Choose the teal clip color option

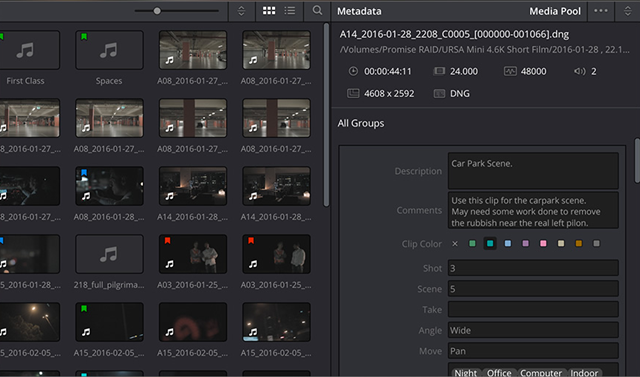point(490,244)
